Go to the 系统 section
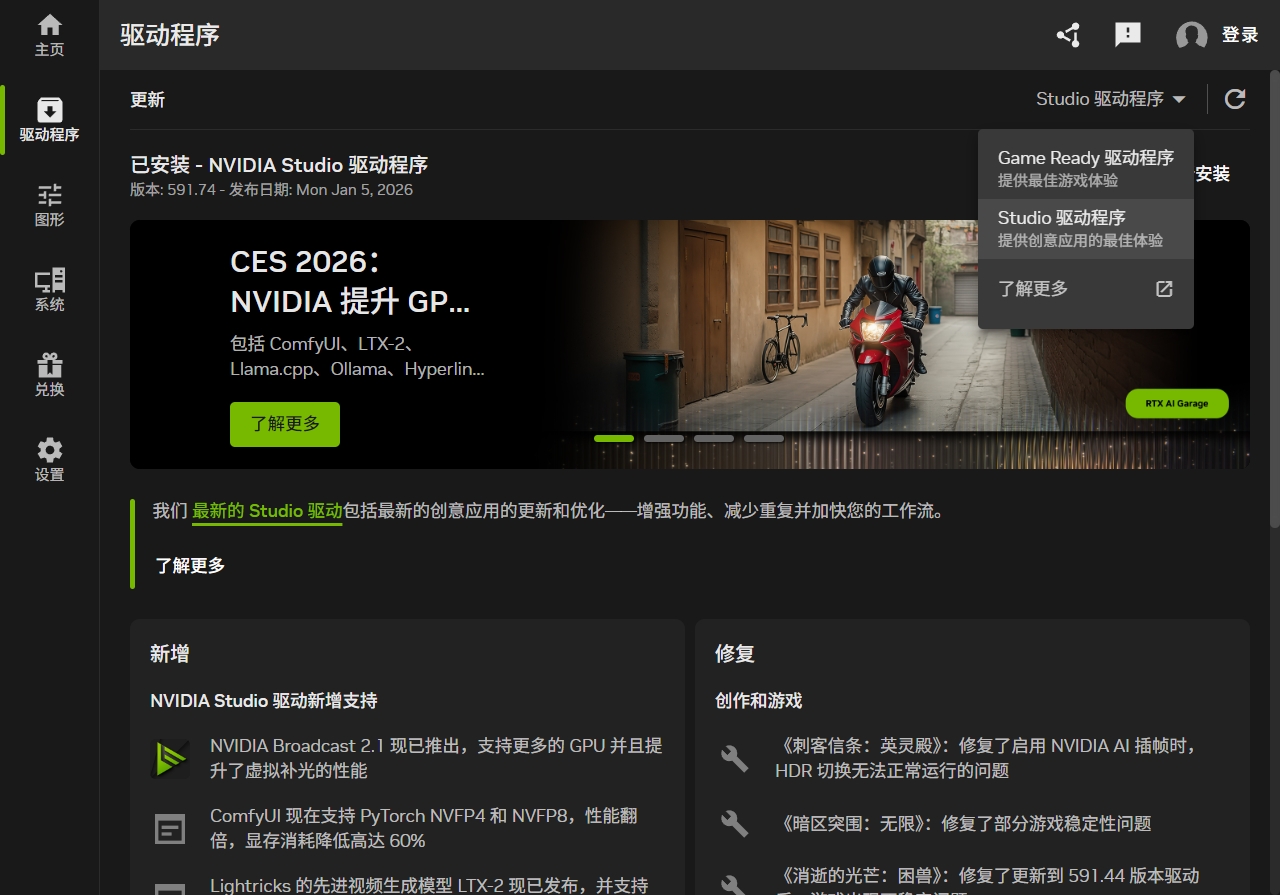Screen dimensions: 1280x895 49,290
